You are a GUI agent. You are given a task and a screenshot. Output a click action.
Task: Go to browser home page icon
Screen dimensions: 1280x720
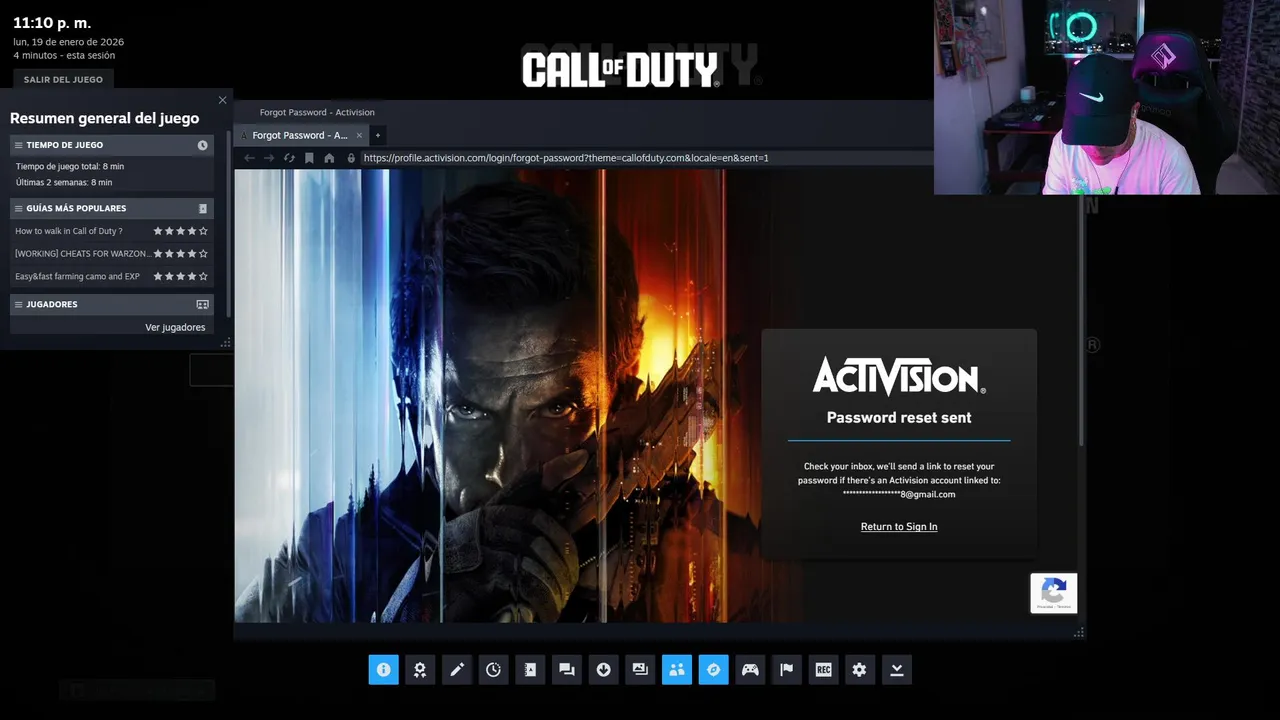pyautogui.click(x=329, y=158)
